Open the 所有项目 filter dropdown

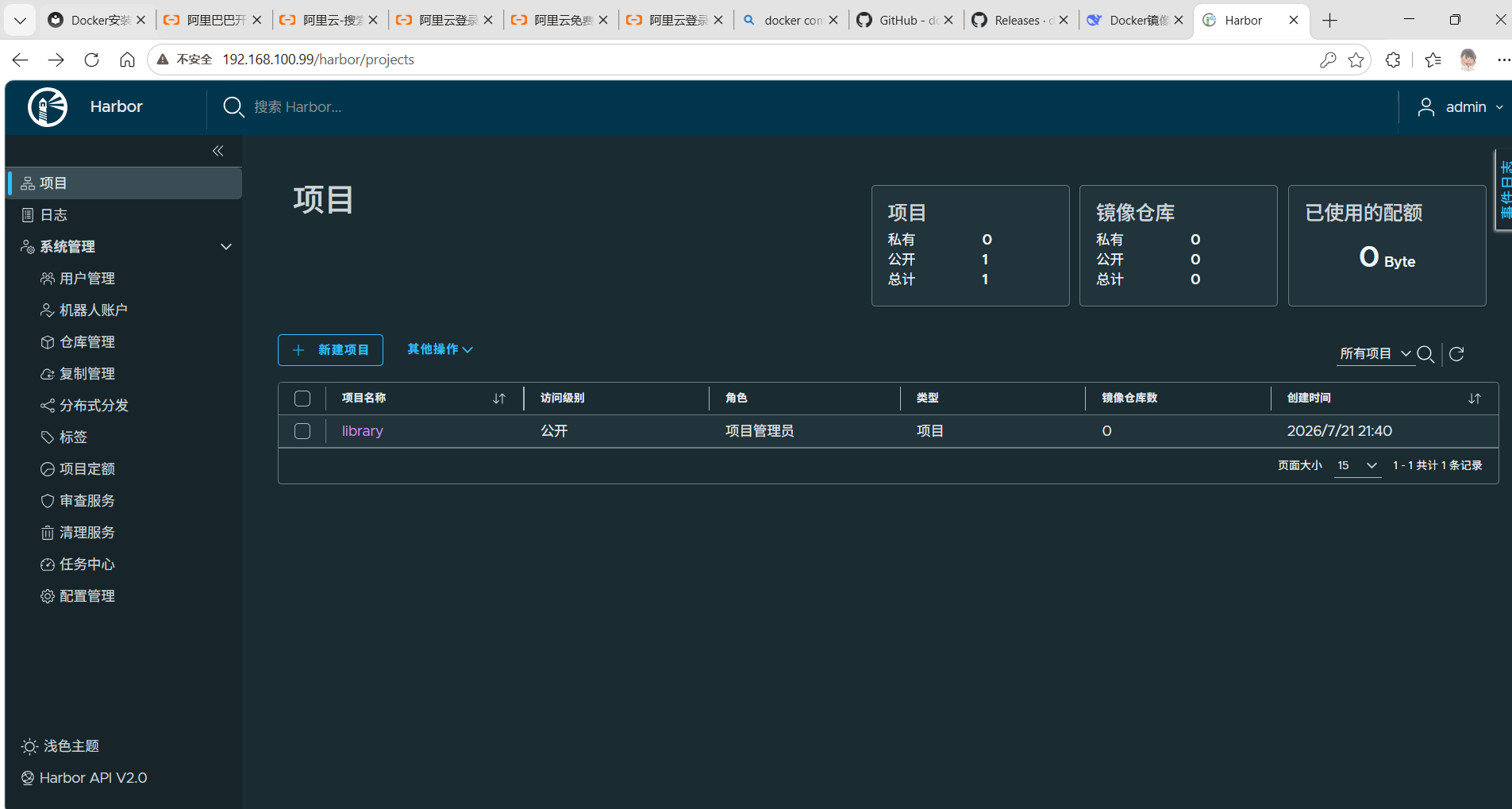pos(1375,354)
